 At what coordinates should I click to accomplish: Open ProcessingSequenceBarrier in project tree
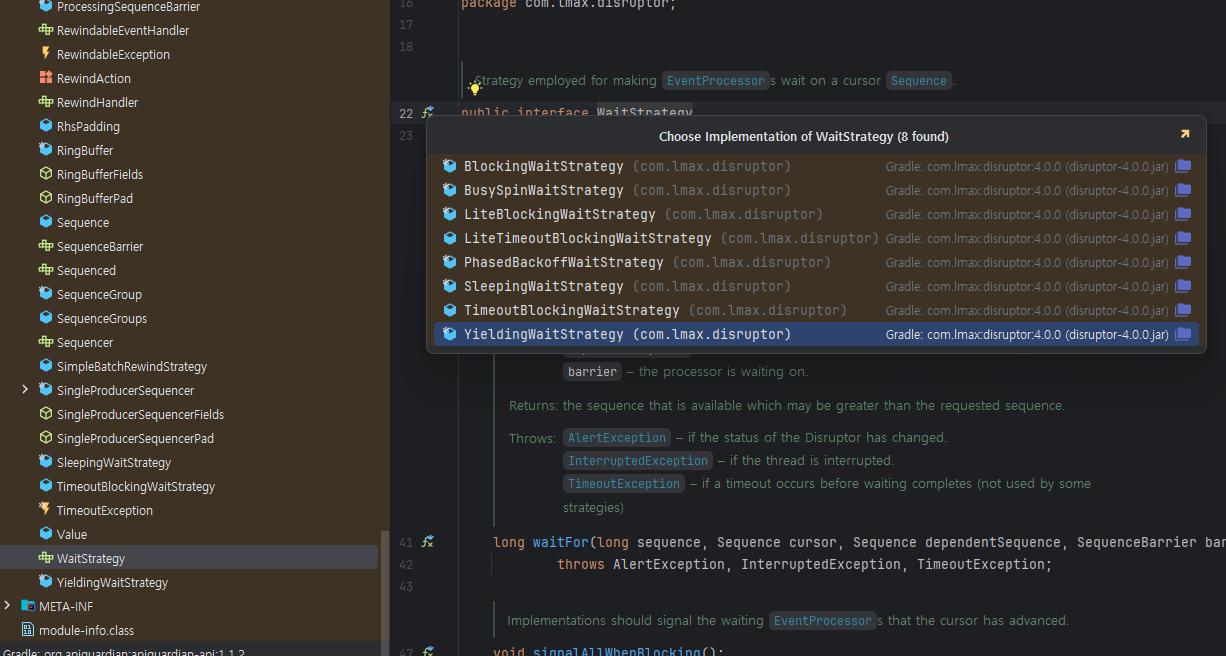tap(128, 6)
